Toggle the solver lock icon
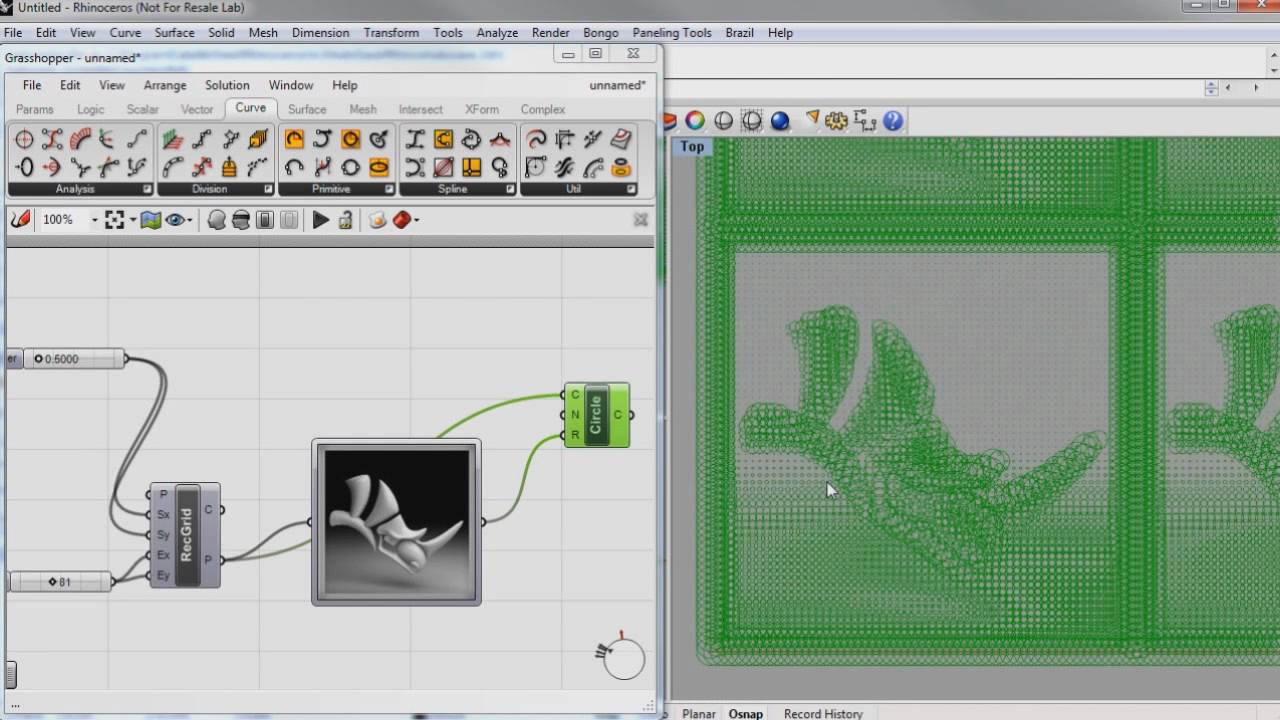 click(x=345, y=219)
